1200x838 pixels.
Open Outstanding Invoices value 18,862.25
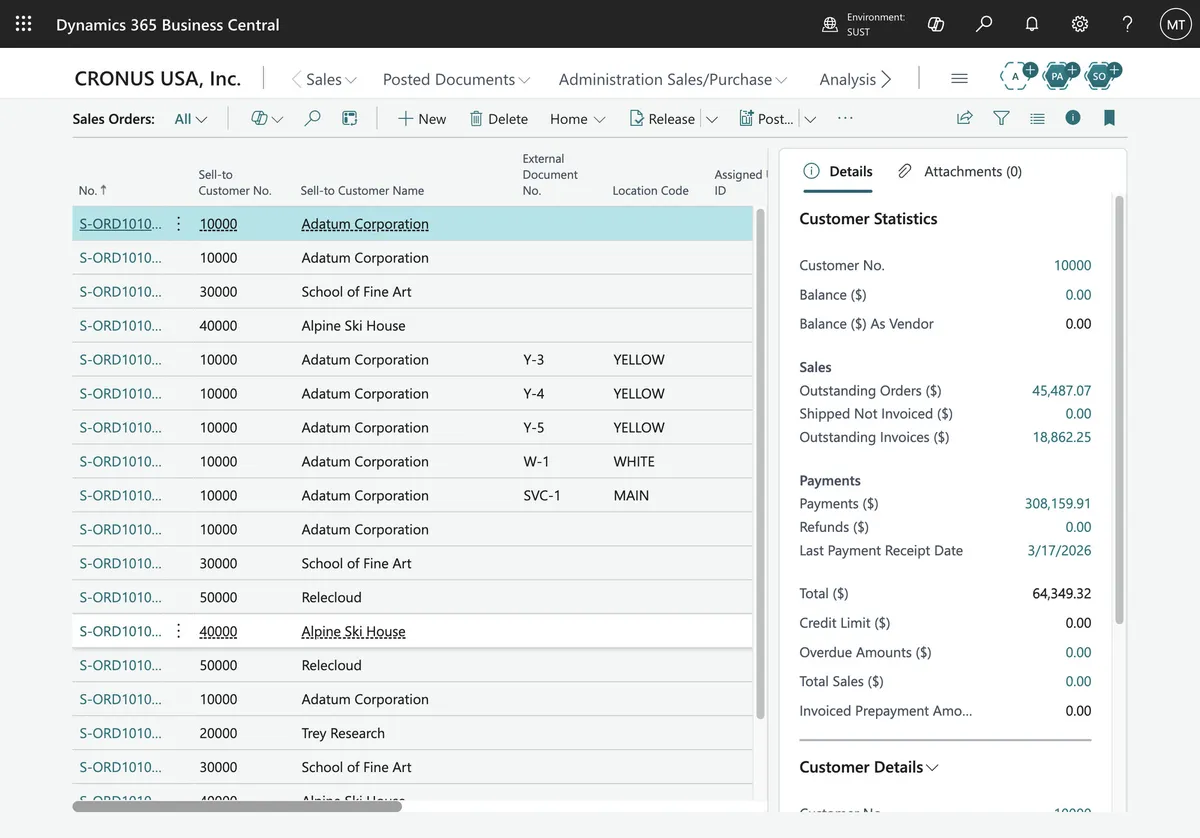(x=1062, y=437)
